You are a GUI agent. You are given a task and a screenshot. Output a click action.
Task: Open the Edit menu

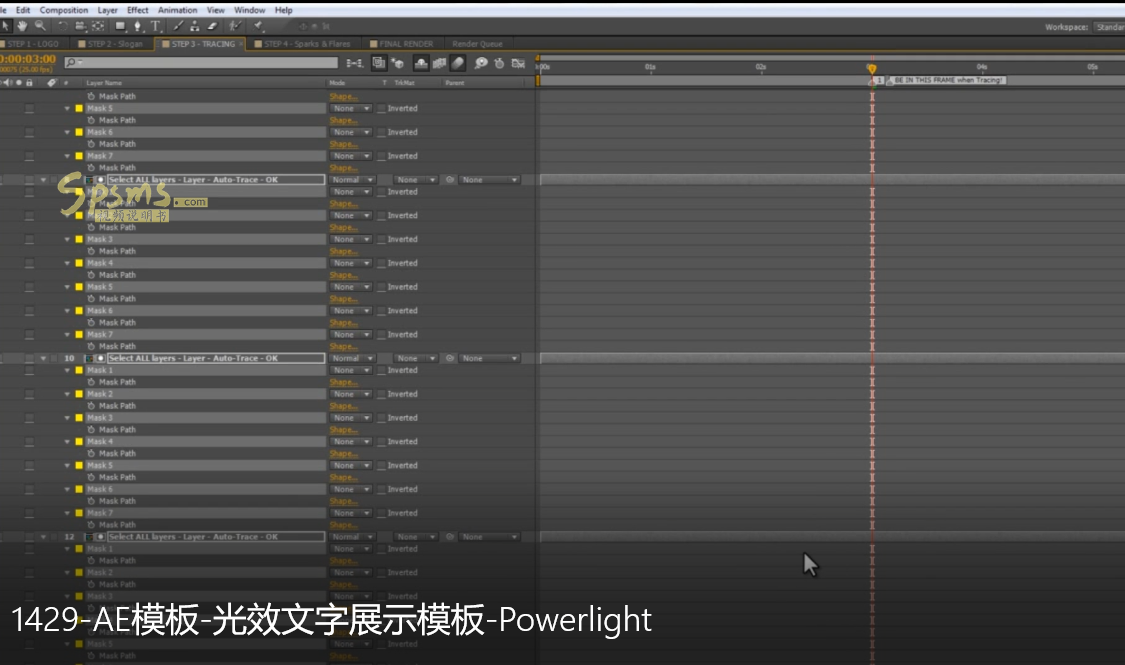click(23, 10)
